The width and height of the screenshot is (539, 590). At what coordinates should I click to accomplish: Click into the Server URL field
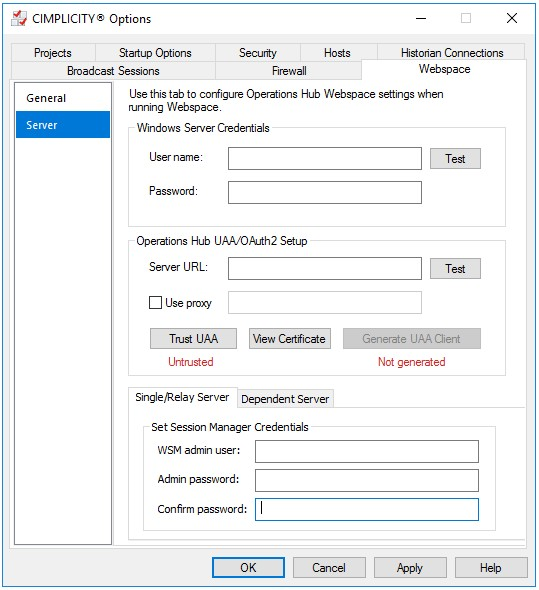click(325, 269)
